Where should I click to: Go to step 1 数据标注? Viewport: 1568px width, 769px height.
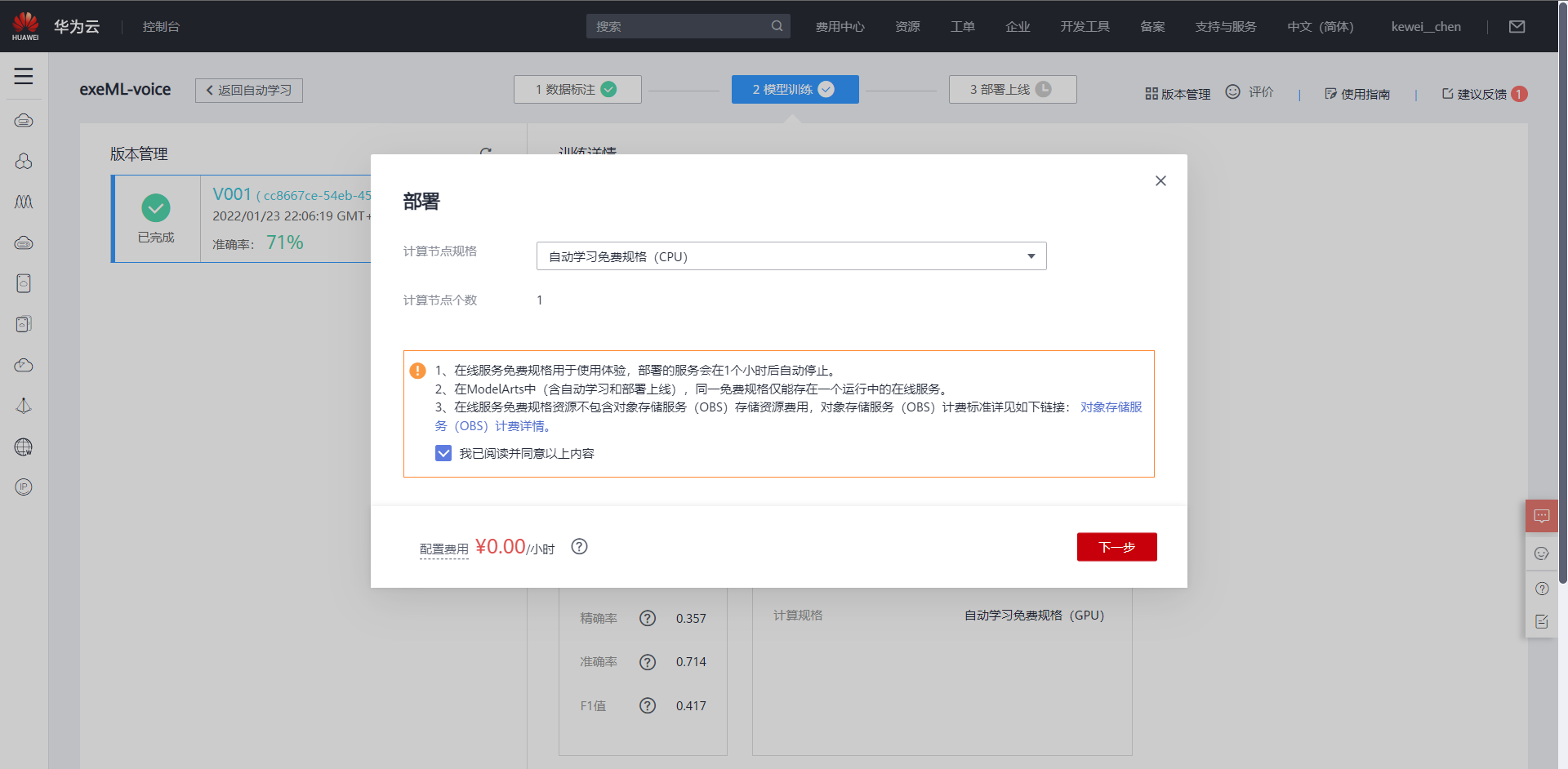click(577, 89)
